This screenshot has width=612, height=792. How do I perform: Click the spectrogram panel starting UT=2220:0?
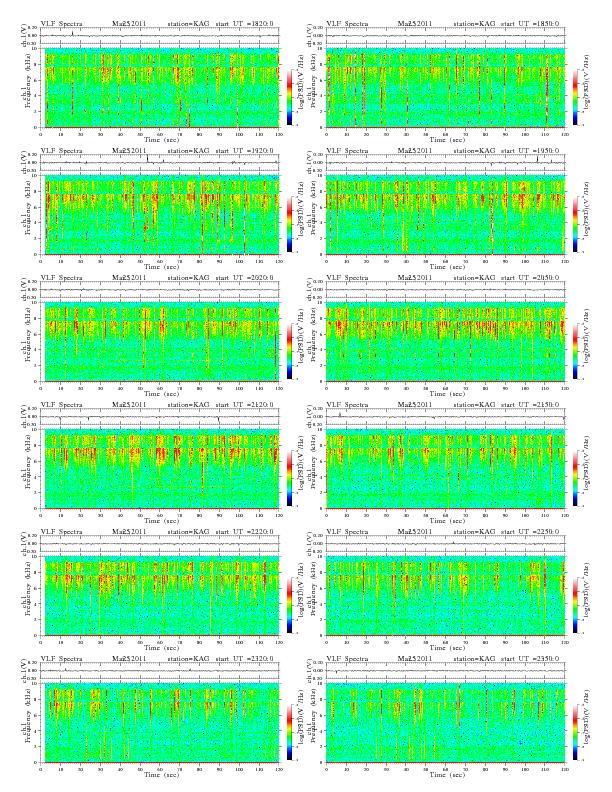point(160,596)
